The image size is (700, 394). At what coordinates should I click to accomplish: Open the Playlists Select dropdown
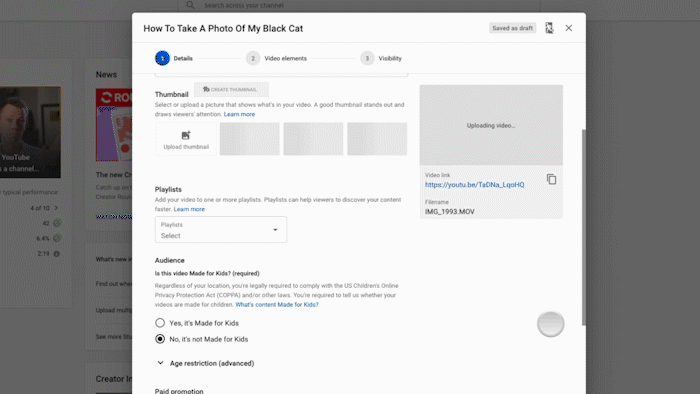click(221, 230)
